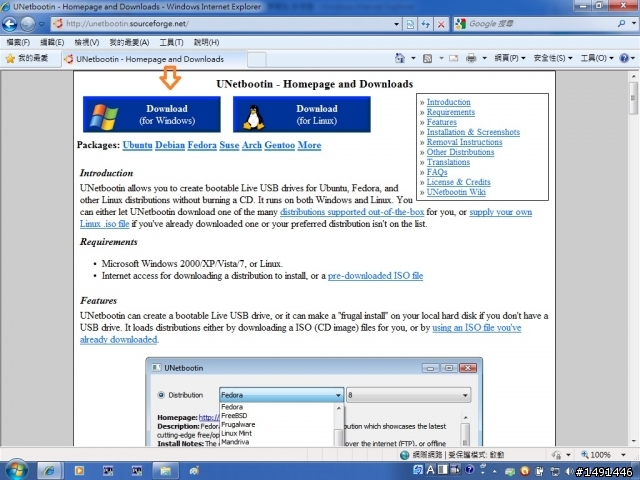Open the 檢視(V) menu

click(x=87, y=42)
